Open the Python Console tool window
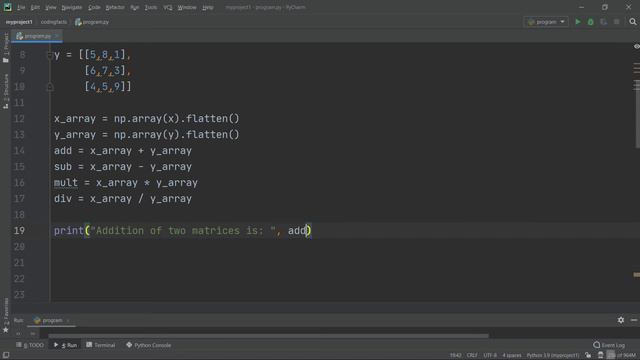640x360 pixels. coord(149,345)
